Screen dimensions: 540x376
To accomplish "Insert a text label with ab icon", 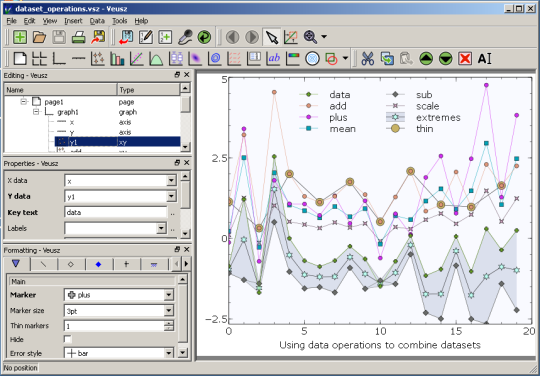I will pyautogui.click(x=274, y=59).
